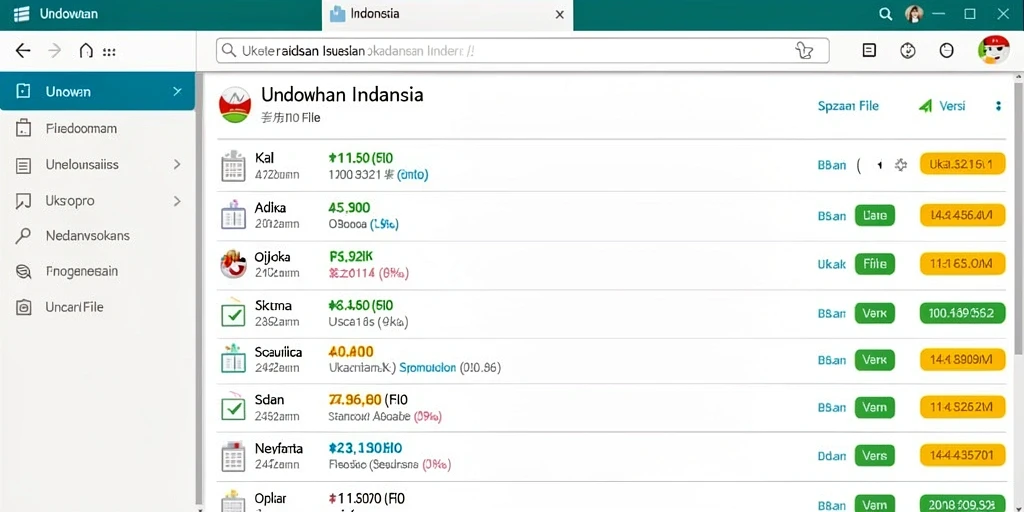The width and height of the screenshot is (1024, 512).
Task: Expand the Uksopro sidebar chevron
Action: tap(177, 201)
